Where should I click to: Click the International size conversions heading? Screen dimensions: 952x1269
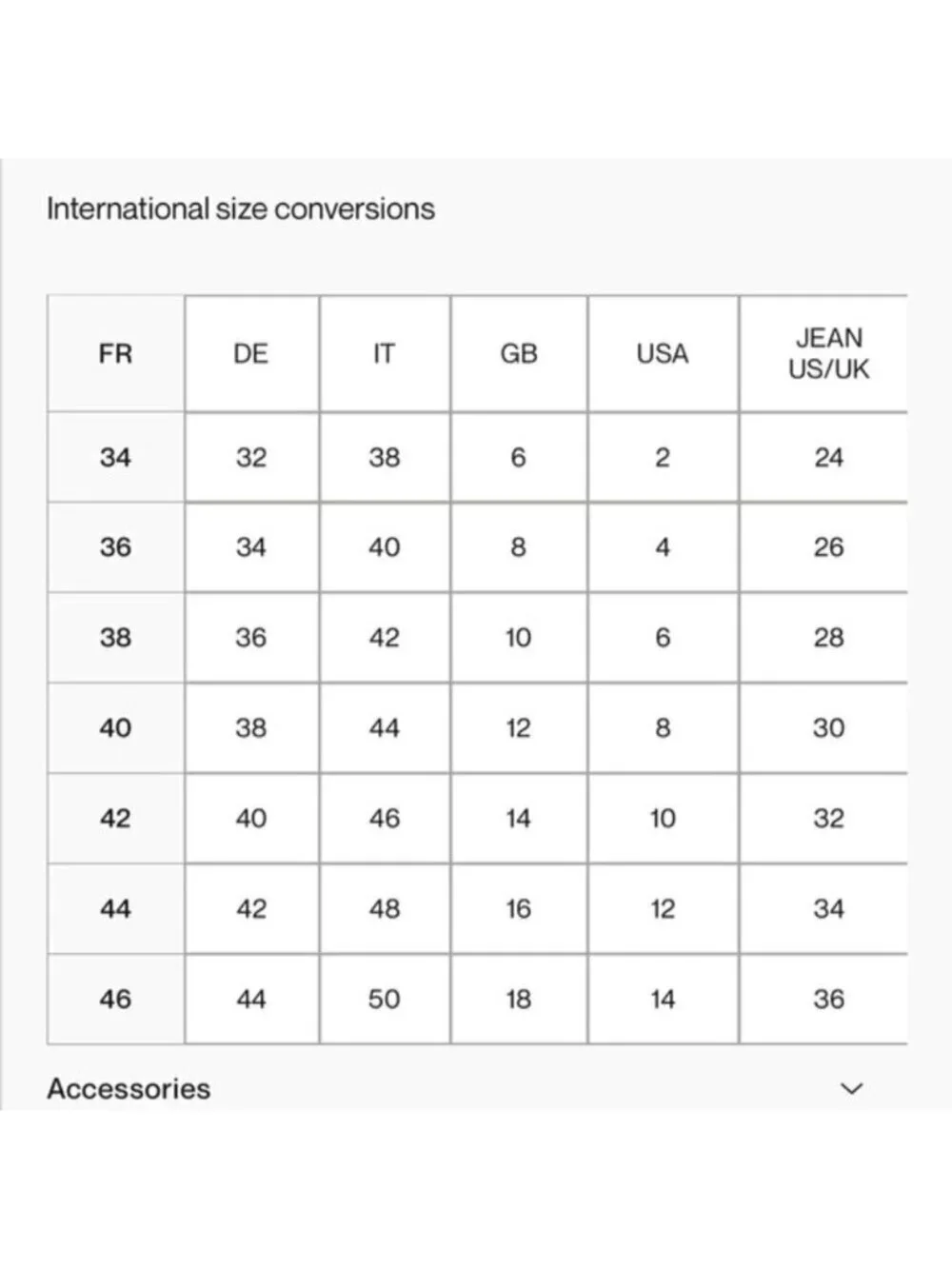click(x=241, y=208)
